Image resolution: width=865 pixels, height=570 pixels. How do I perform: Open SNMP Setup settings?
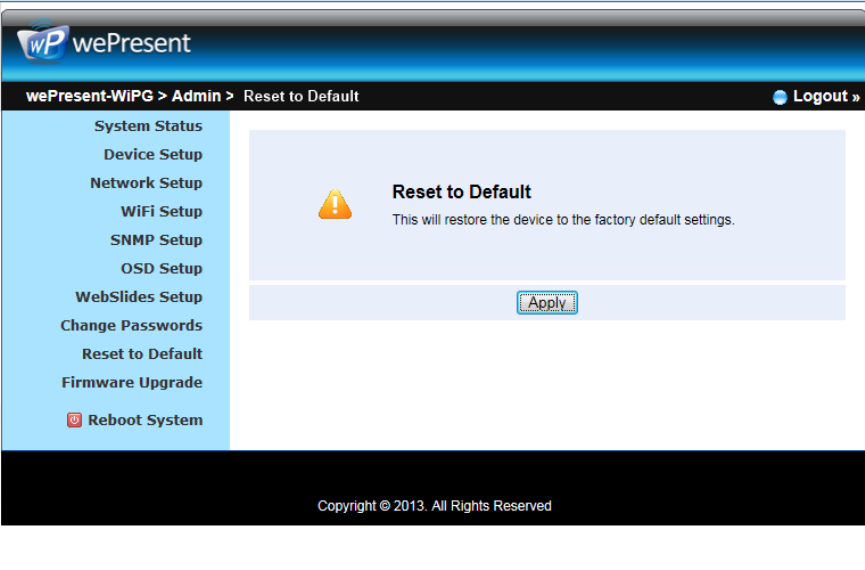tap(156, 240)
